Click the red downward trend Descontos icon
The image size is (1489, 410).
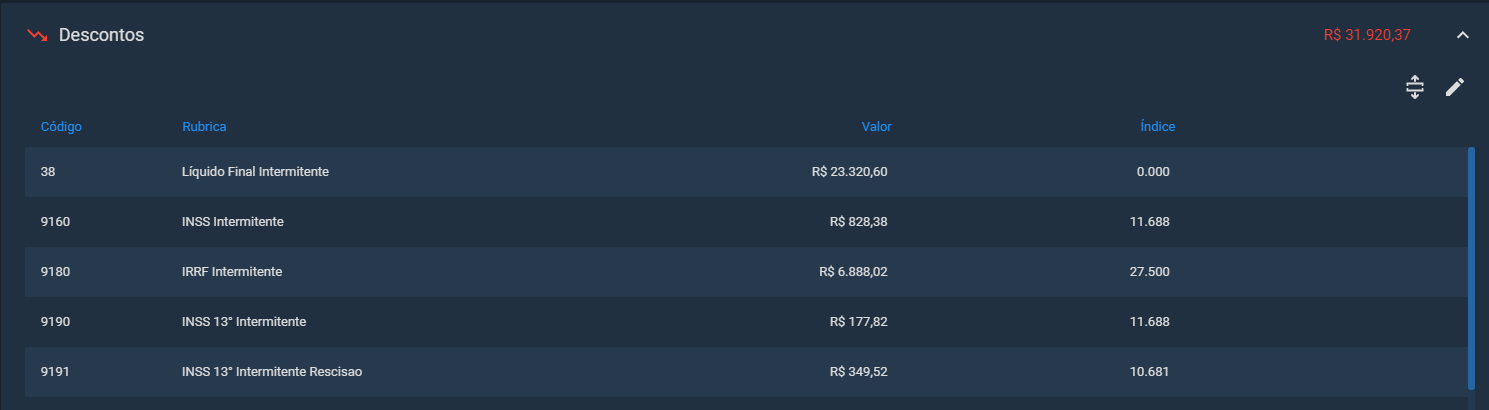click(x=37, y=35)
